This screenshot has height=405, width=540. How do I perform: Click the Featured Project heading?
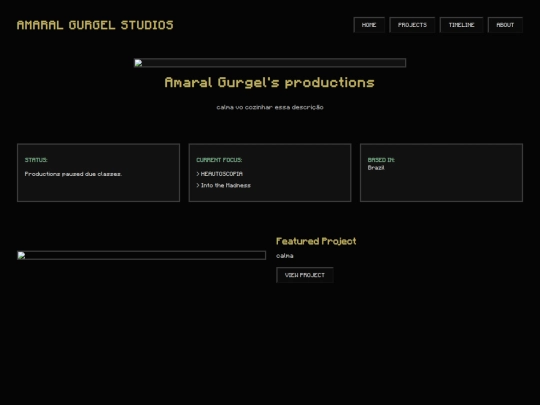click(316, 241)
